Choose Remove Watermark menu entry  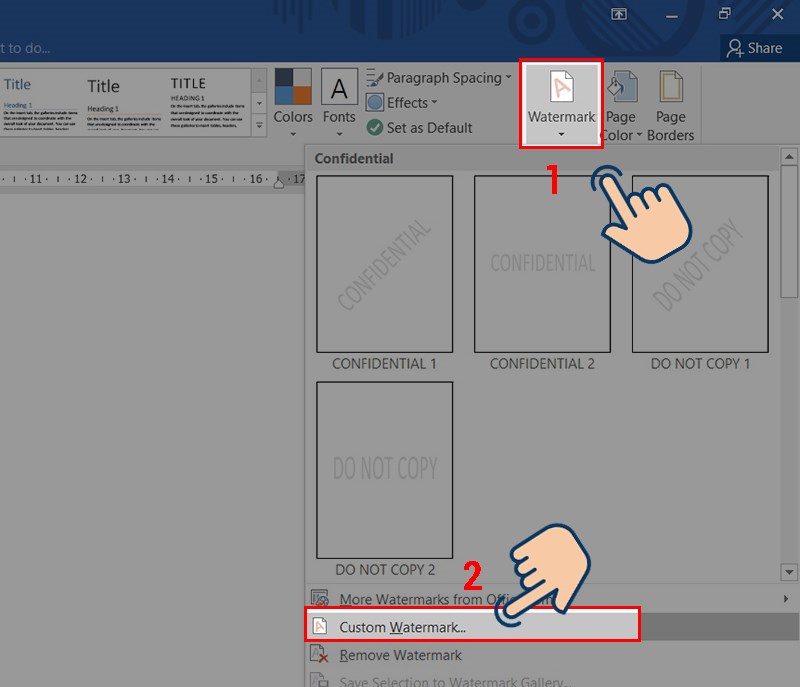click(x=552, y=655)
